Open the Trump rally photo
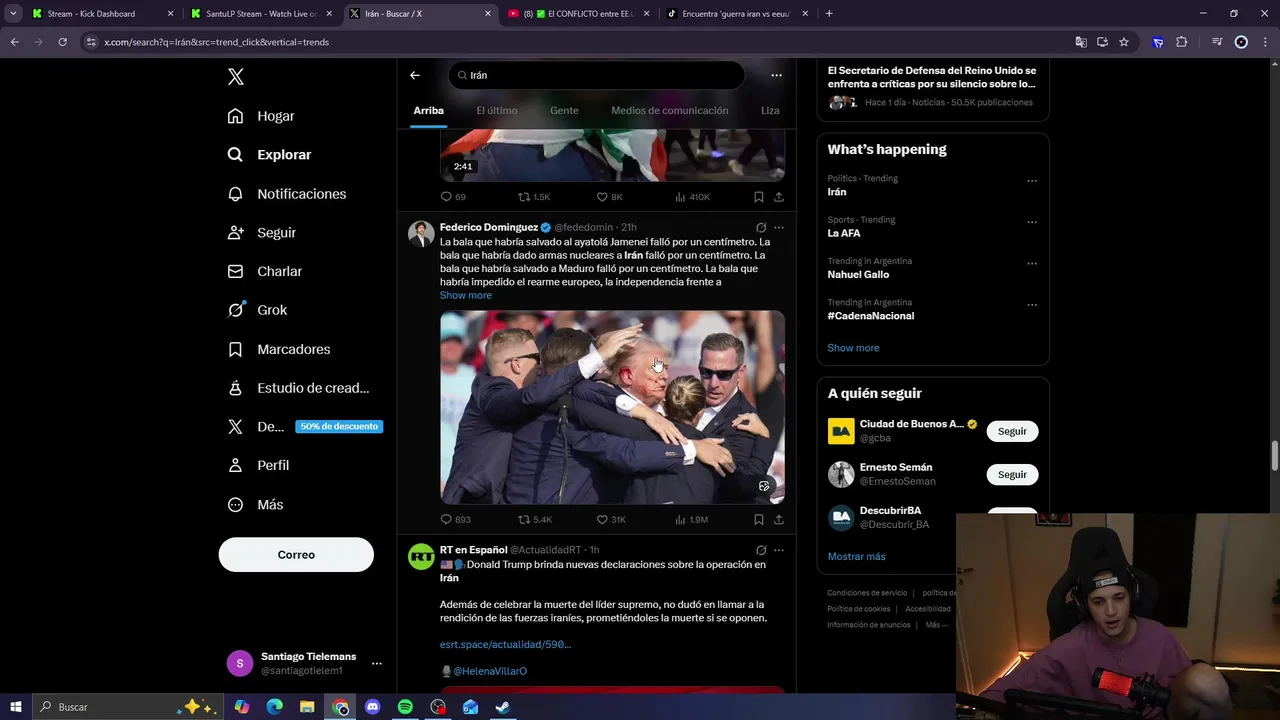1280x720 pixels. coord(612,407)
